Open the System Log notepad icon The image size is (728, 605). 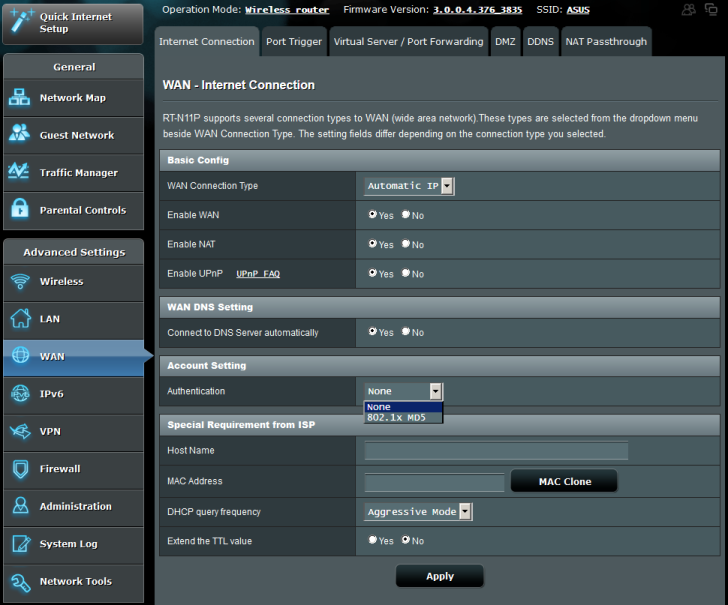20,543
